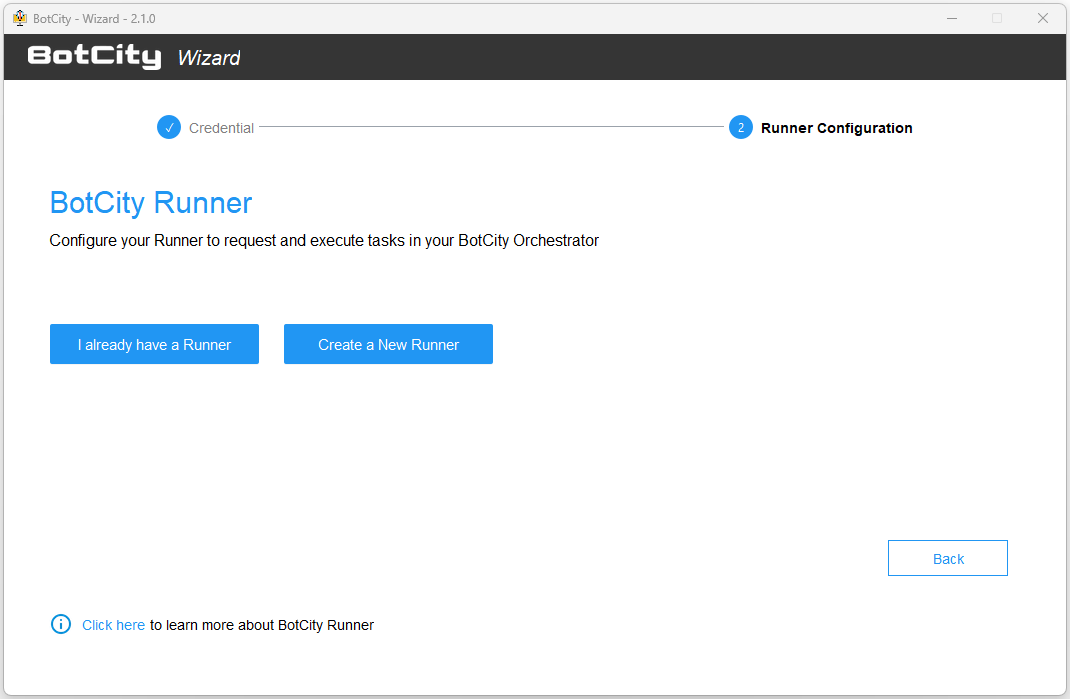Close the BotCity Wizard window
The width and height of the screenshot is (1070, 699).
pos(1043,18)
